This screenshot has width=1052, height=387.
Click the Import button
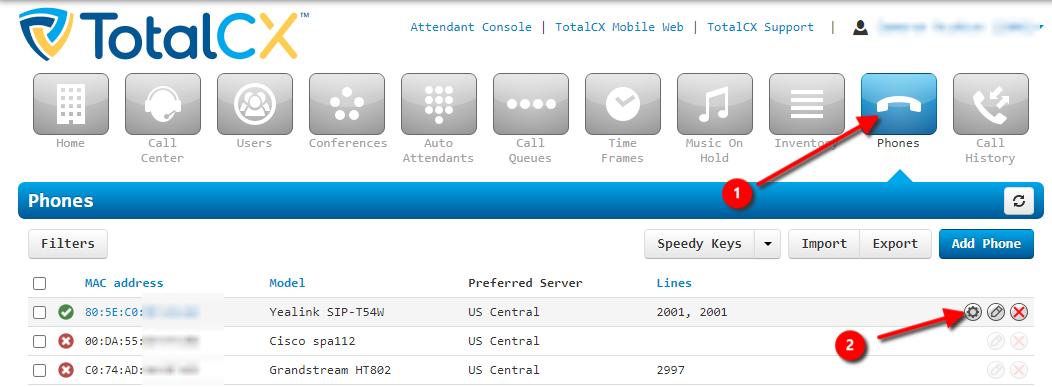[824, 244]
